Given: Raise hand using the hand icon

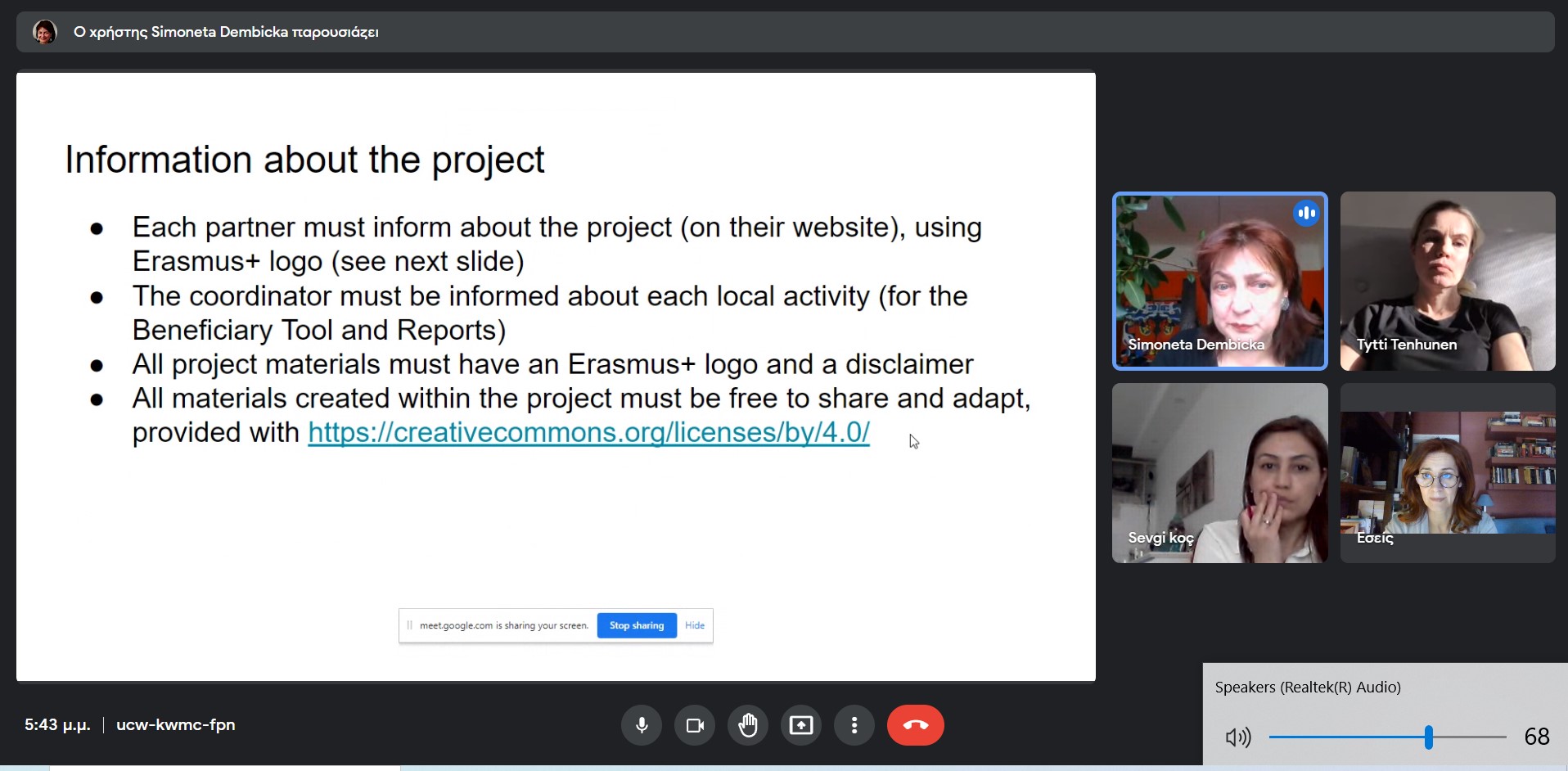Looking at the screenshot, I should [748, 725].
